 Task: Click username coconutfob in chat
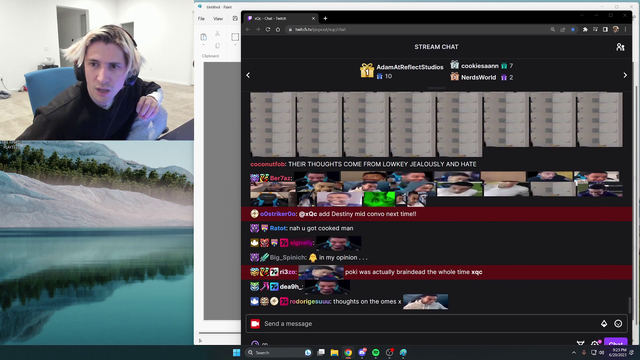coord(268,164)
